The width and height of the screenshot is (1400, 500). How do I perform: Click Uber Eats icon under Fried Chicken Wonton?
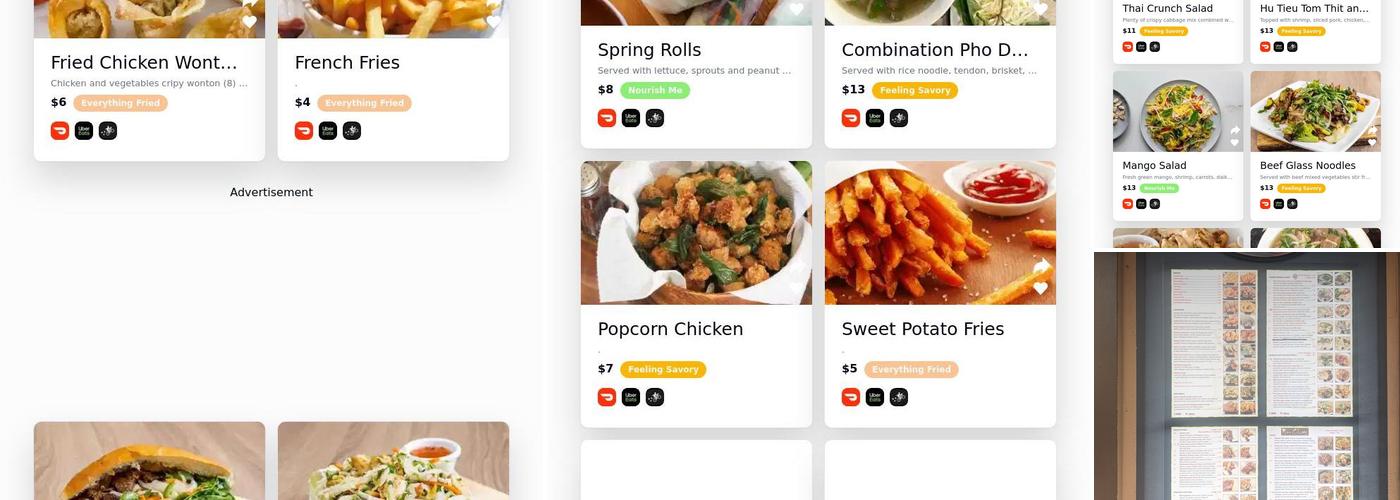[84, 131]
